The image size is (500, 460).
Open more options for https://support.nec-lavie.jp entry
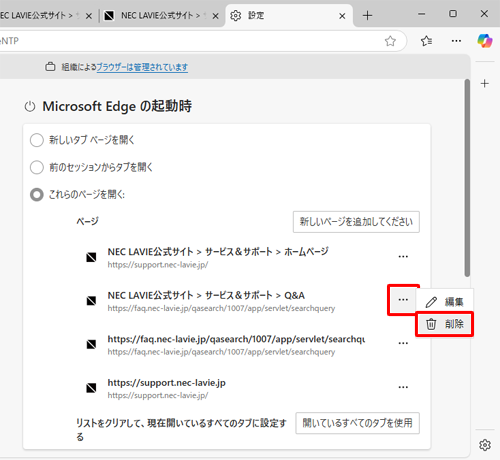403,387
